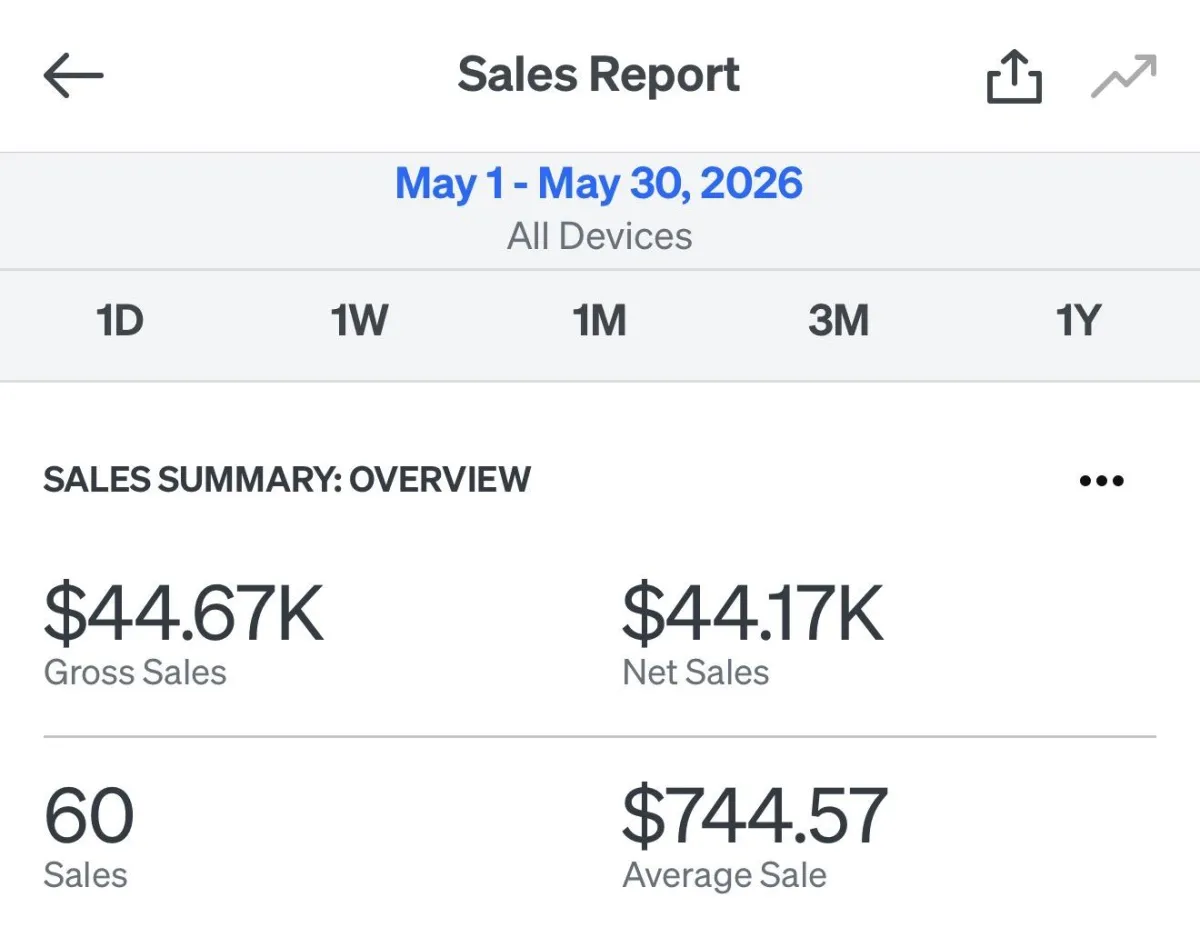The width and height of the screenshot is (1200, 937).
Task: Tap the Sales Report title
Action: tap(599, 75)
